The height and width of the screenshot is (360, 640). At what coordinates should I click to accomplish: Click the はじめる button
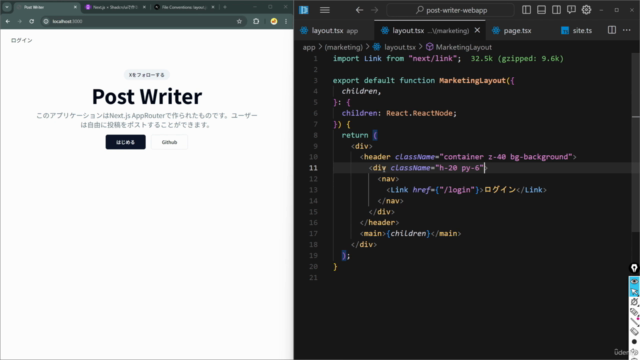pos(125,142)
